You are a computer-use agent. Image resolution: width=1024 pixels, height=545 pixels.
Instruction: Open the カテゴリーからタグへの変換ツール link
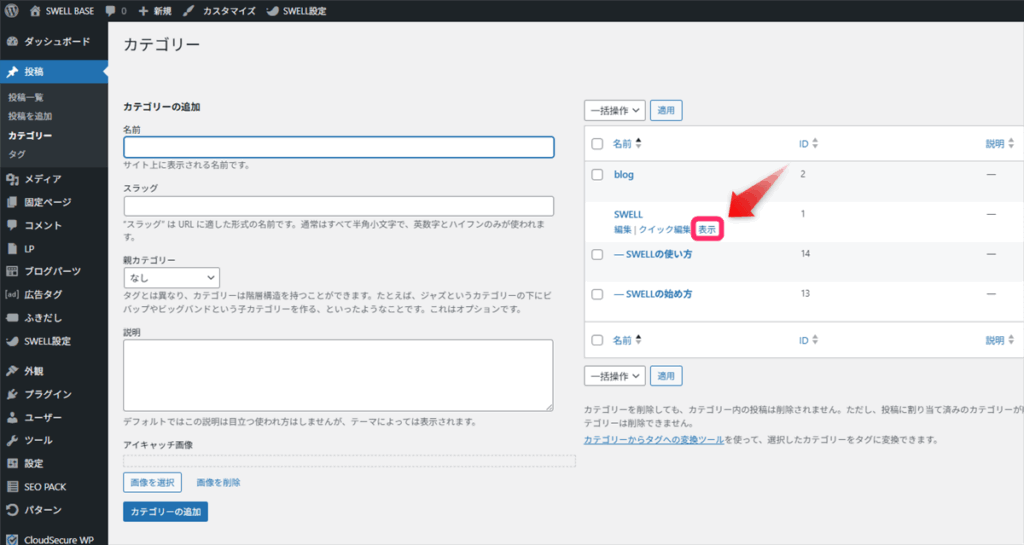pos(654,440)
